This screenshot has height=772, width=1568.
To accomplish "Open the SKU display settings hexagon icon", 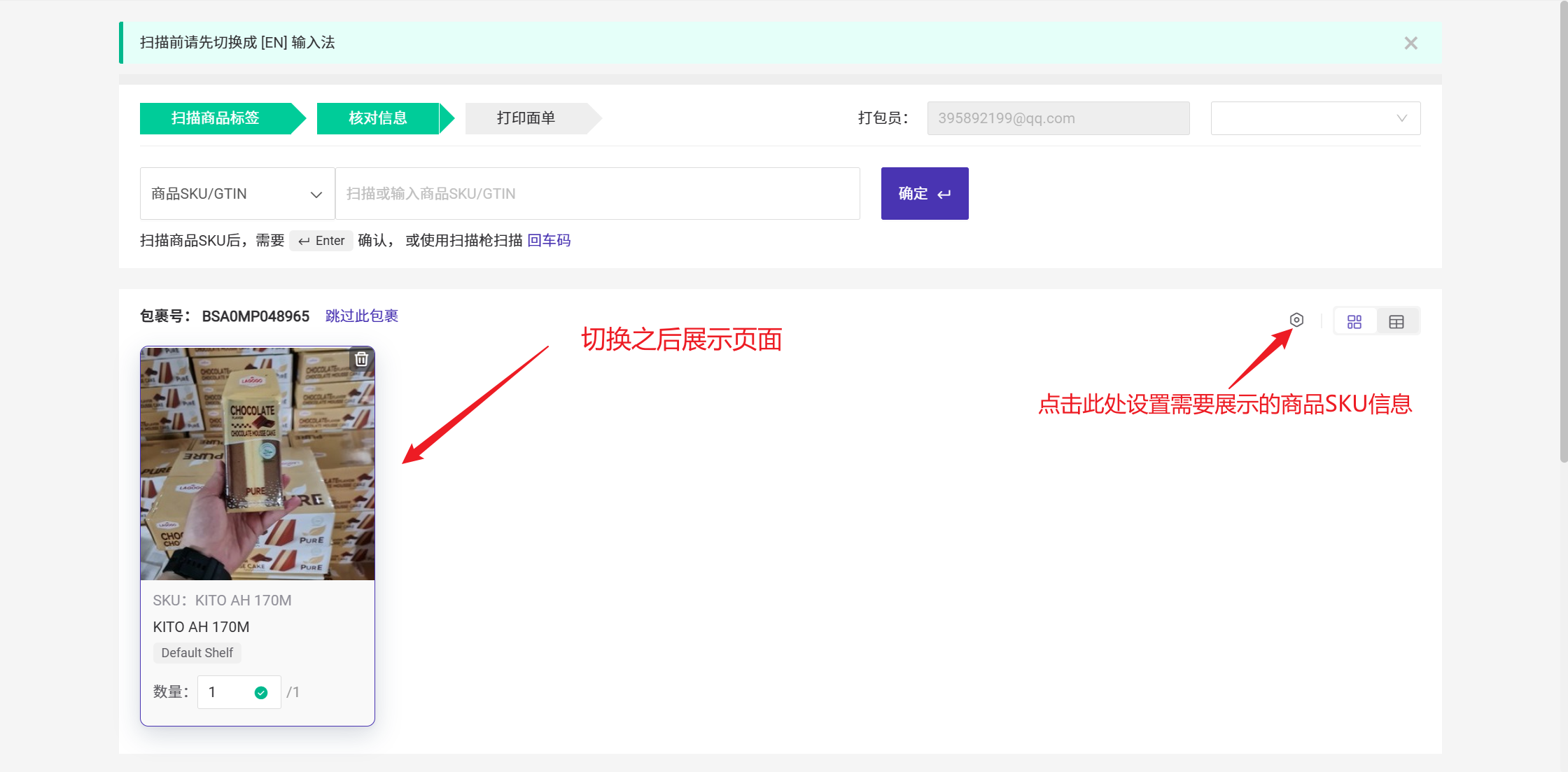I will (1296, 320).
